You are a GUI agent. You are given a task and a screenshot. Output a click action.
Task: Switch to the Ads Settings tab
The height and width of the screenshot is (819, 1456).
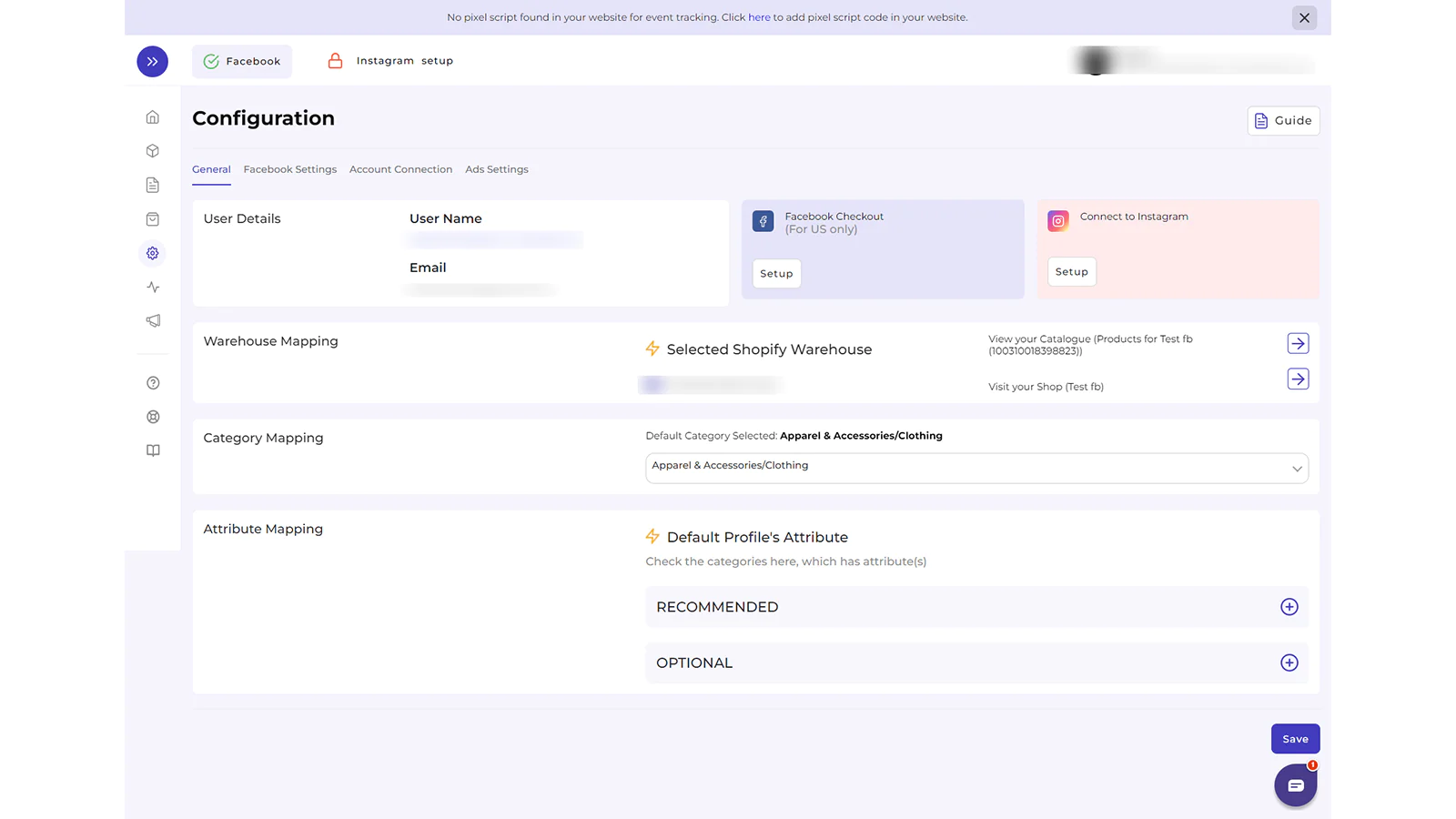click(x=496, y=169)
